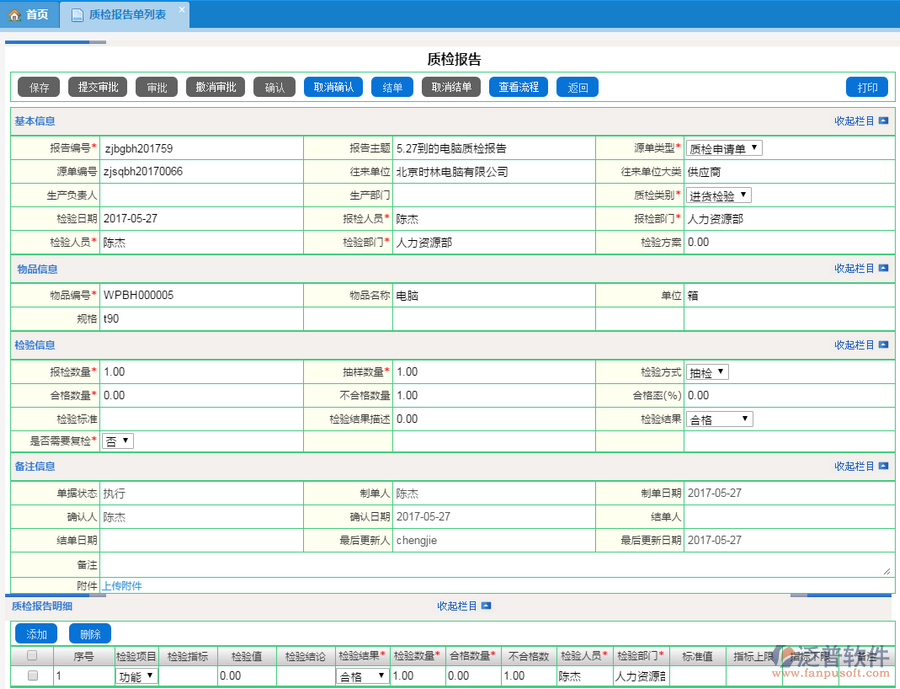The height and width of the screenshot is (689, 900).
Task: Click the 备注 text area
Action: [x=496, y=566]
